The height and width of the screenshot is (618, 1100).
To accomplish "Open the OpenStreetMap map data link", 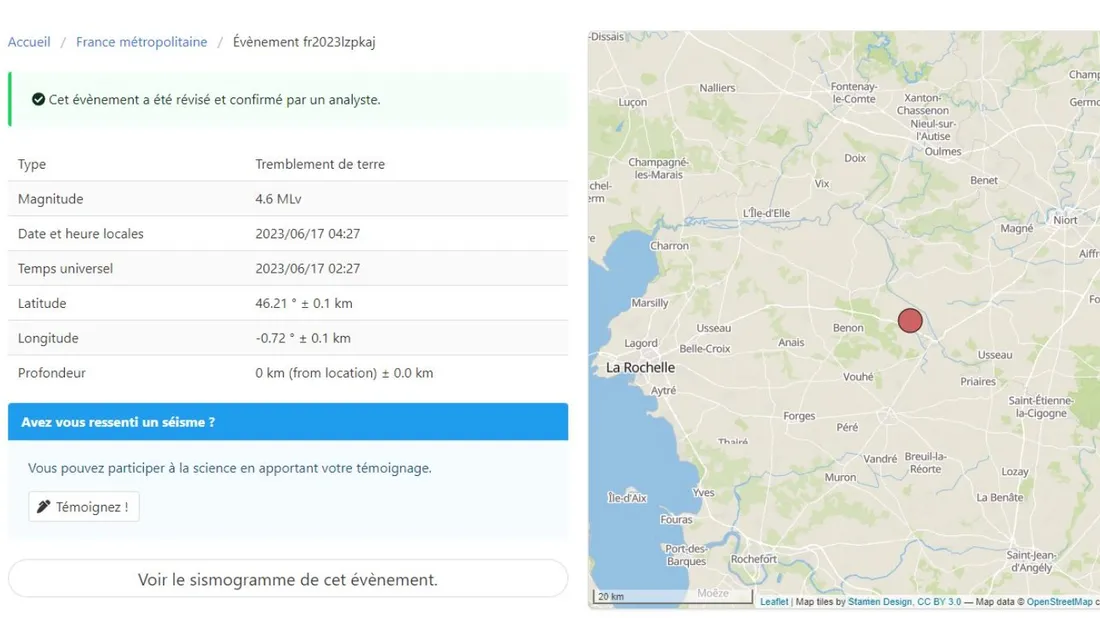I will click(x=1058, y=601).
